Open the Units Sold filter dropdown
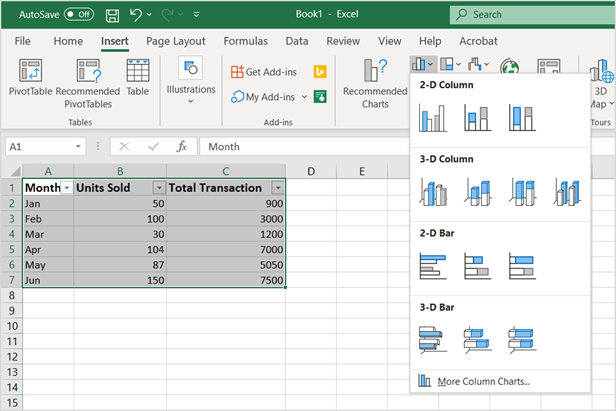The width and height of the screenshot is (616, 411). tap(158, 188)
